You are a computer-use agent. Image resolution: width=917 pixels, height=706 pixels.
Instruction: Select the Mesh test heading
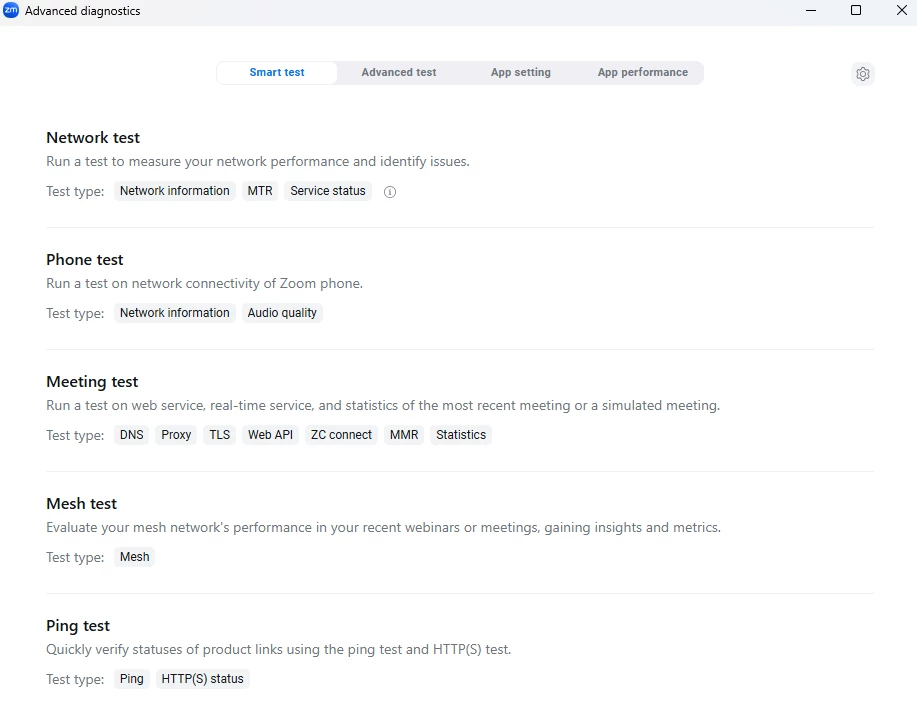coord(81,504)
